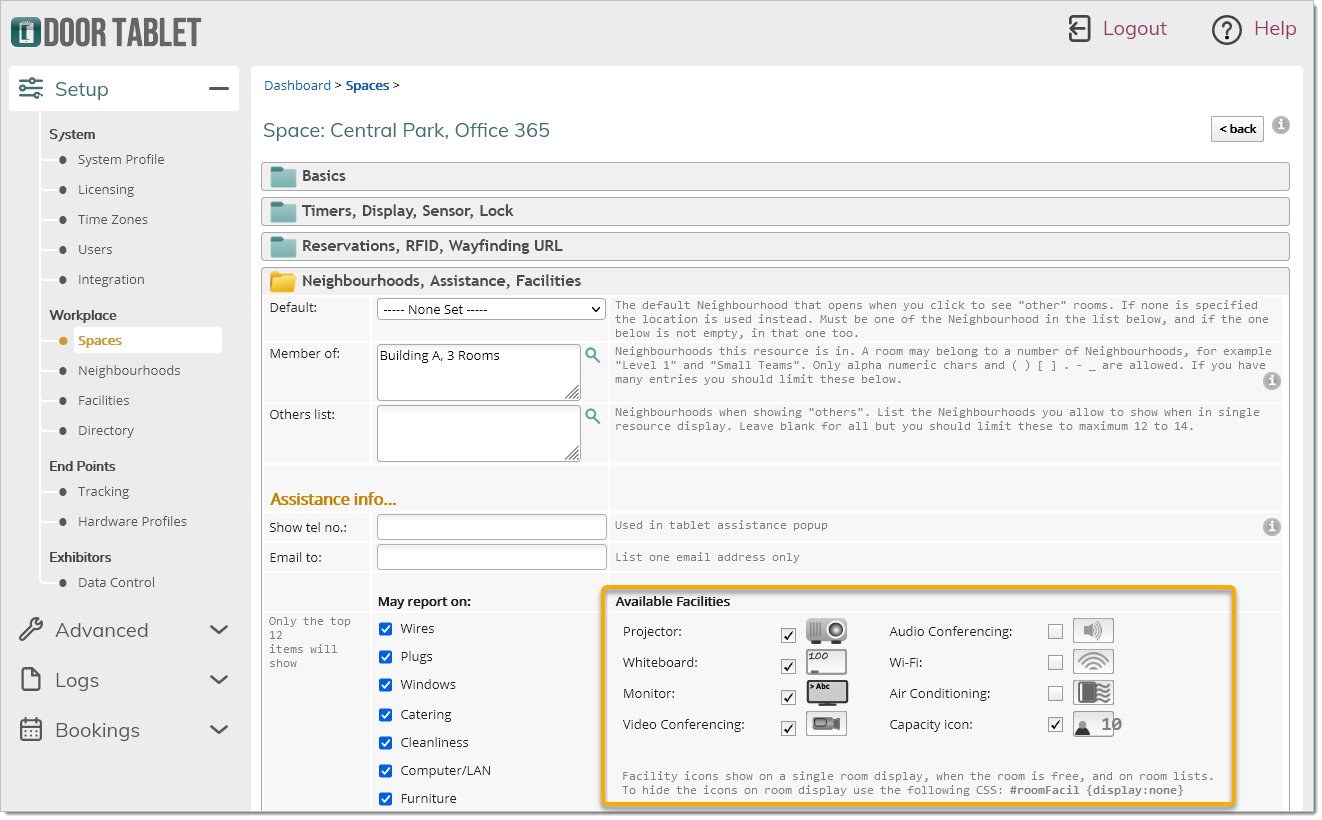1322x820 pixels.
Task: Click the Wi-Fi facility icon
Action: point(1093,662)
